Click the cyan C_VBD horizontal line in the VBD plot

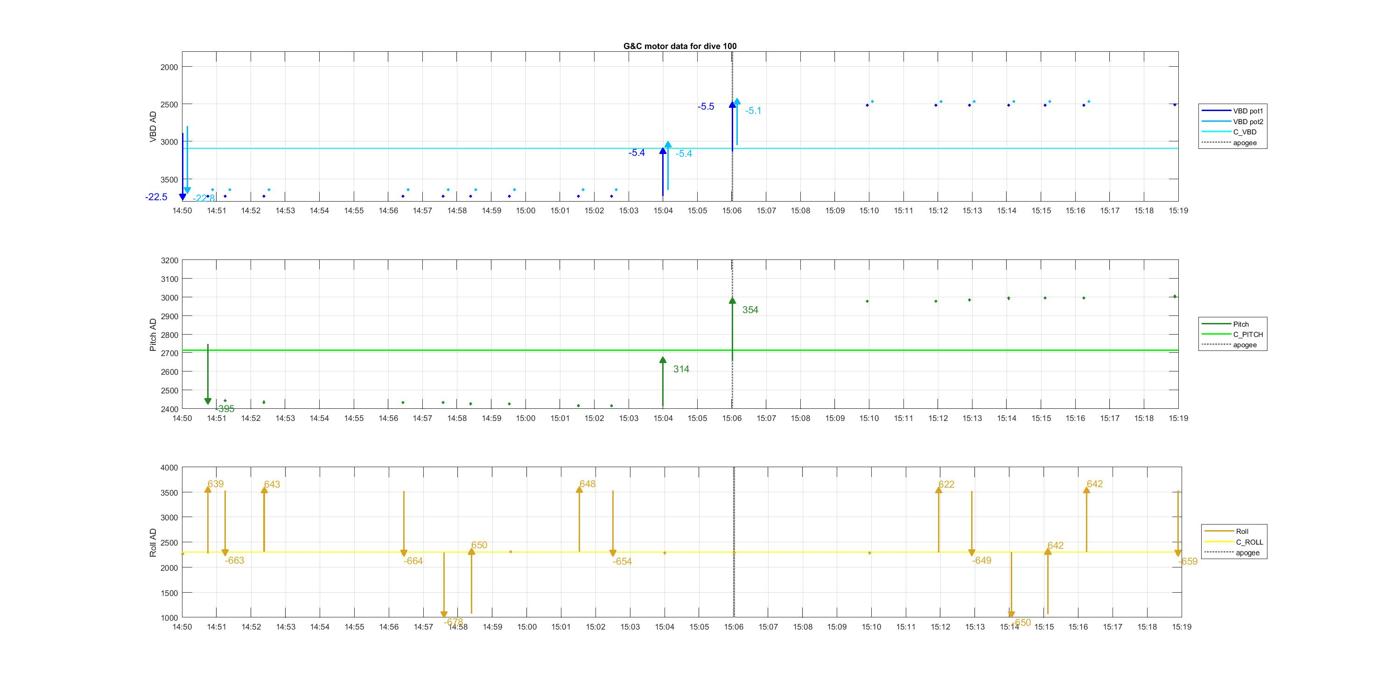680,148
